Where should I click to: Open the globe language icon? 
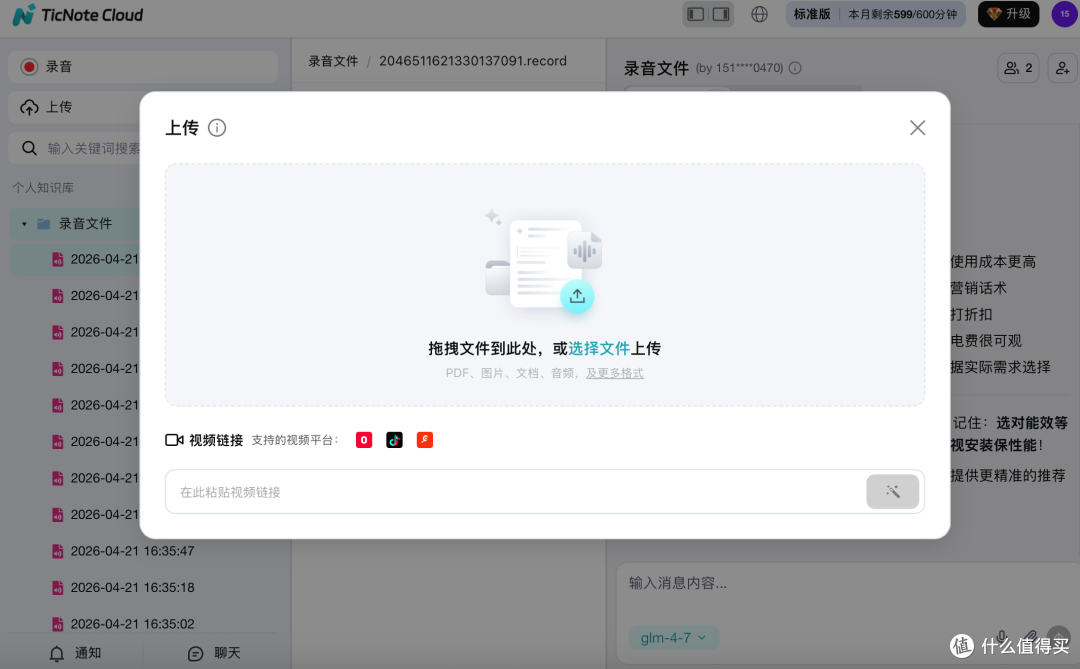tap(759, 14)
